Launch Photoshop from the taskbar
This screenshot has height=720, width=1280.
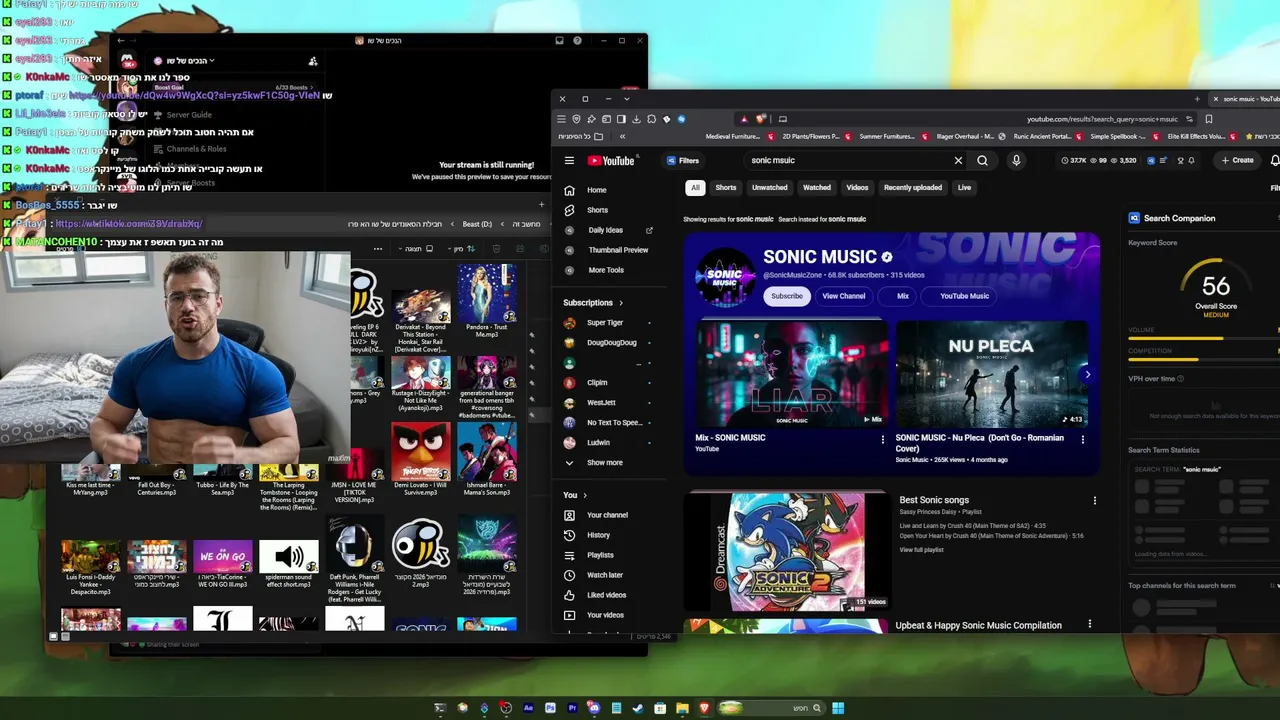[550, 708]
